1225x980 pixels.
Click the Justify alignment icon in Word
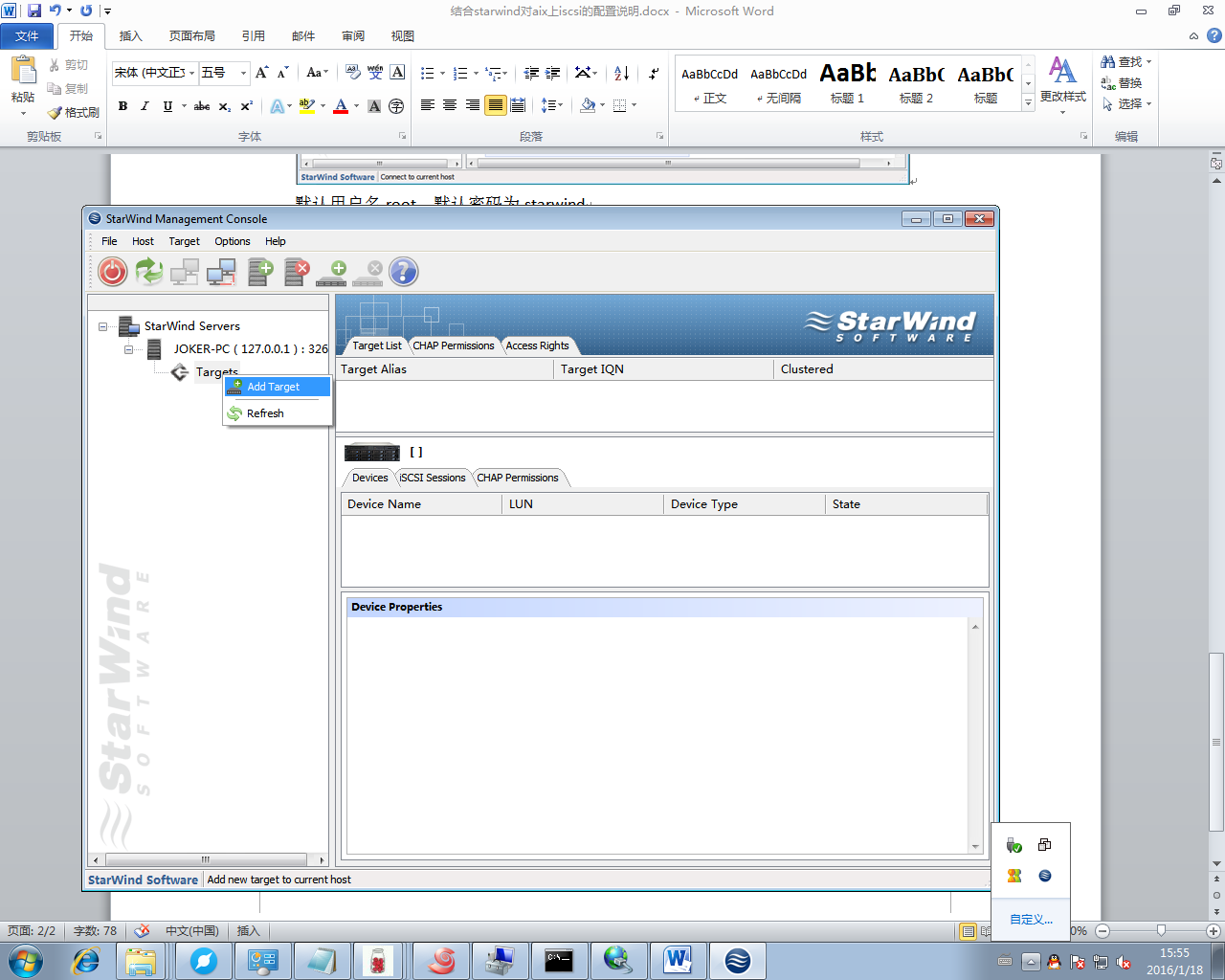[495, 105]
